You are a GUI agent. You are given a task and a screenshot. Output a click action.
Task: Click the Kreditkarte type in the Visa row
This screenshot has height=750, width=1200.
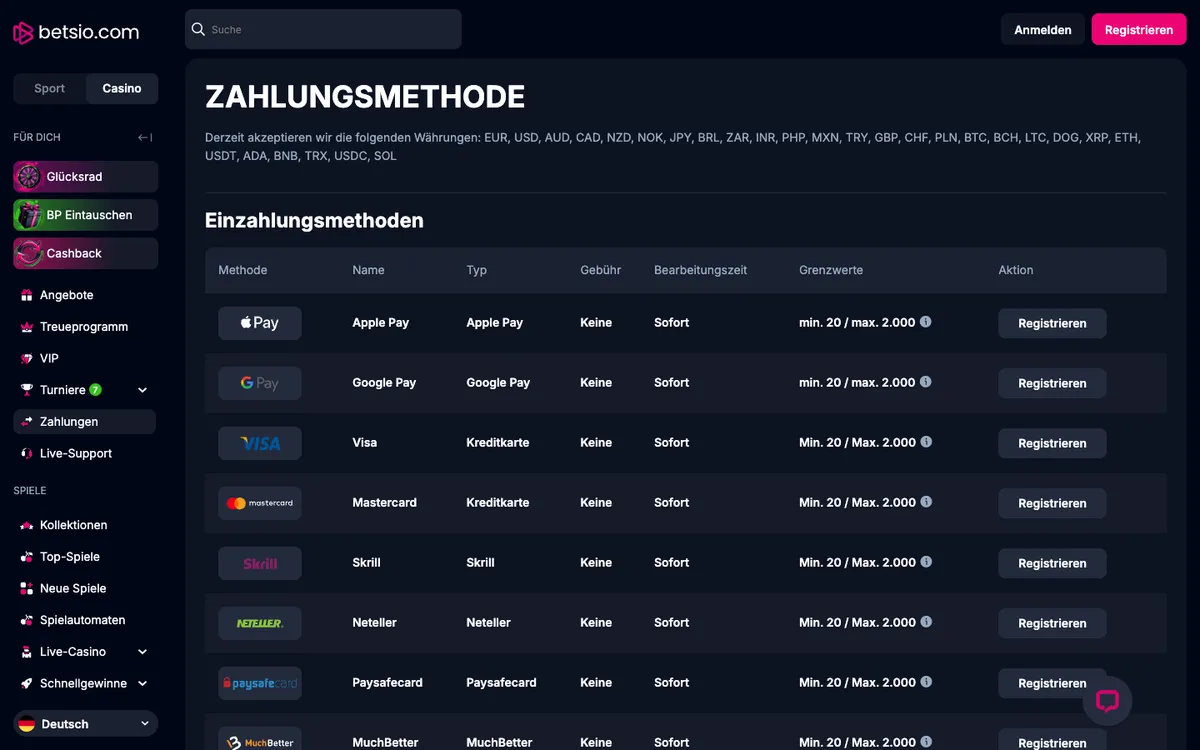[x=498, y=442]
